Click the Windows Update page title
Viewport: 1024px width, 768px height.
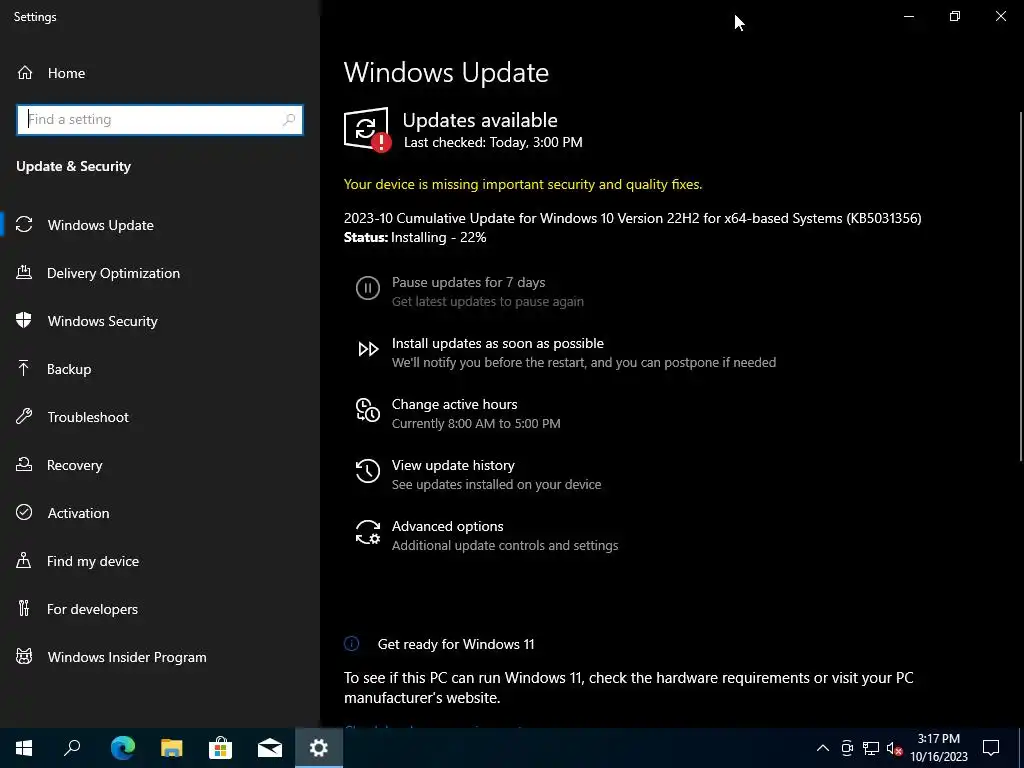pyautogui.click(x=447, y=72)
